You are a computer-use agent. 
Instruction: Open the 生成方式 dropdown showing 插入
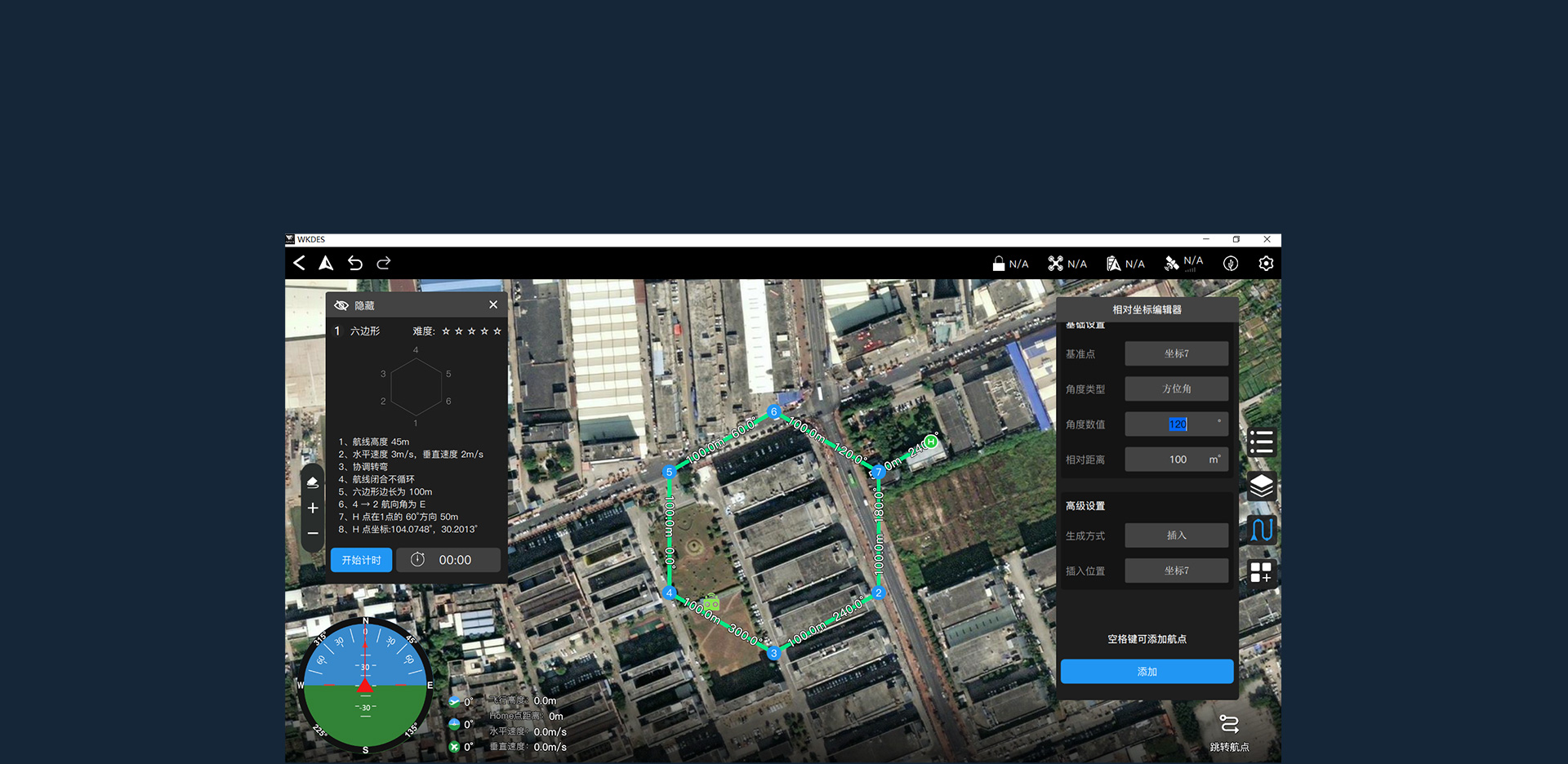click(1176, 535)
